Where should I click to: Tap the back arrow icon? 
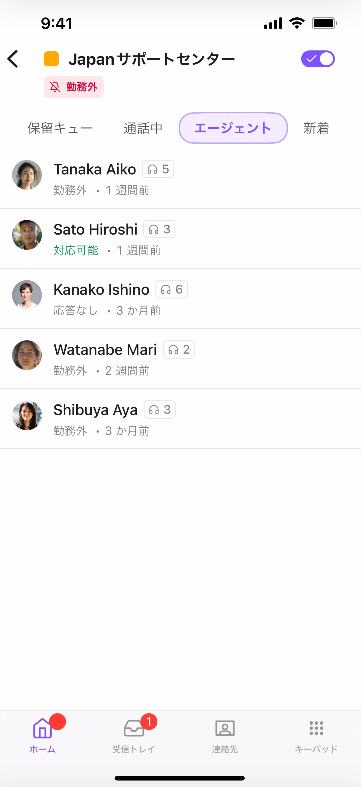pos(13,59)
